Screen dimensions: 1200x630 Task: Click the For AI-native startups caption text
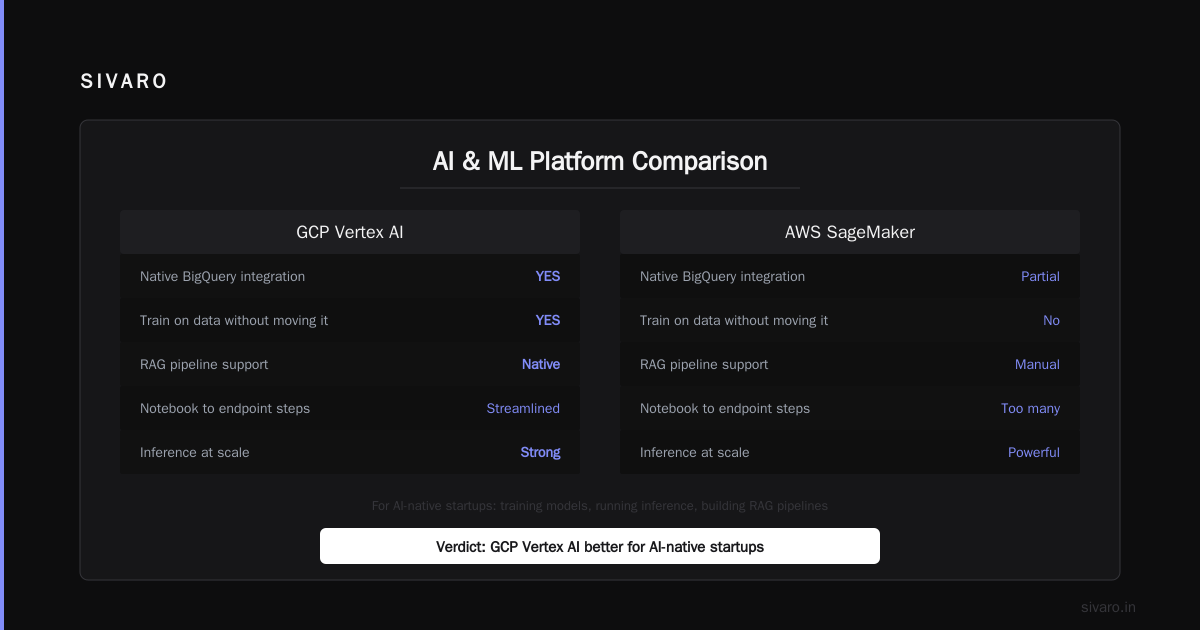coord(600,506)
